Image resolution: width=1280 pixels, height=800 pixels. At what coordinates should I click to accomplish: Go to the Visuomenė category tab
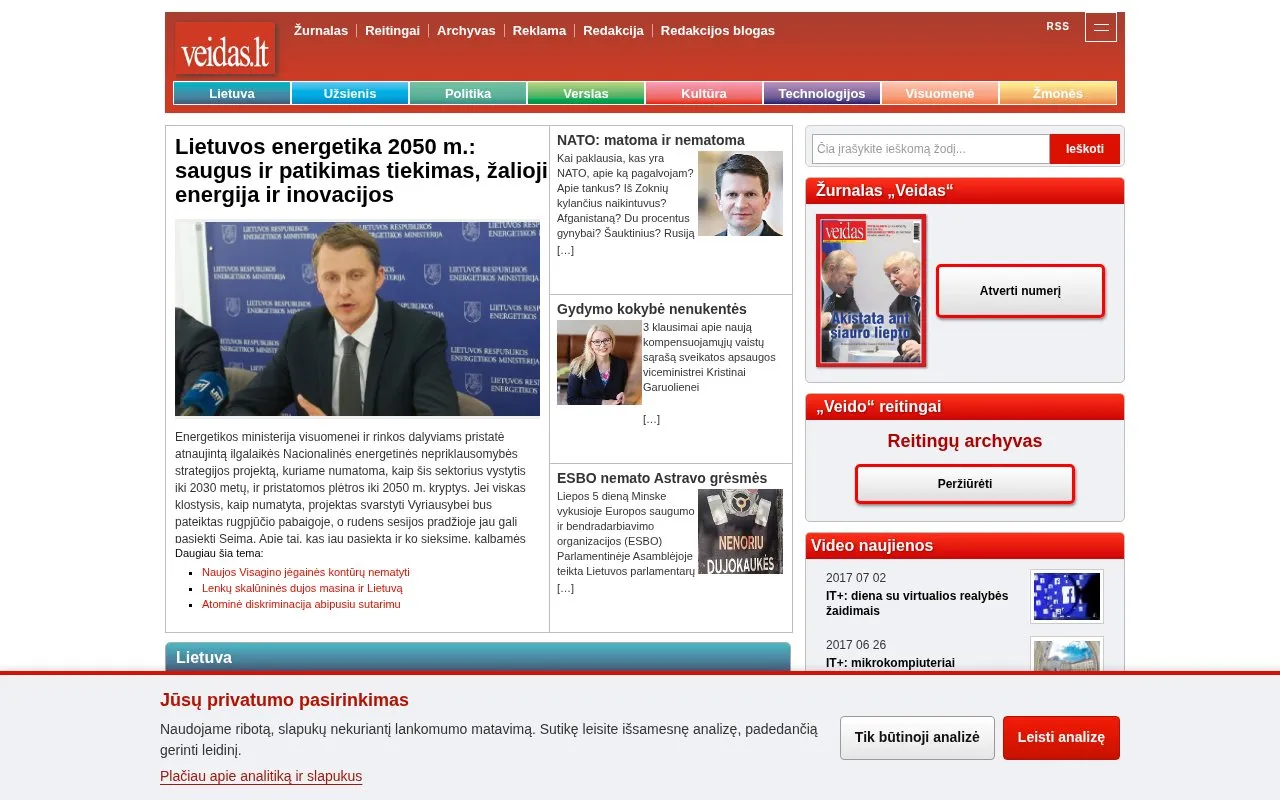[x=940, y=93]
